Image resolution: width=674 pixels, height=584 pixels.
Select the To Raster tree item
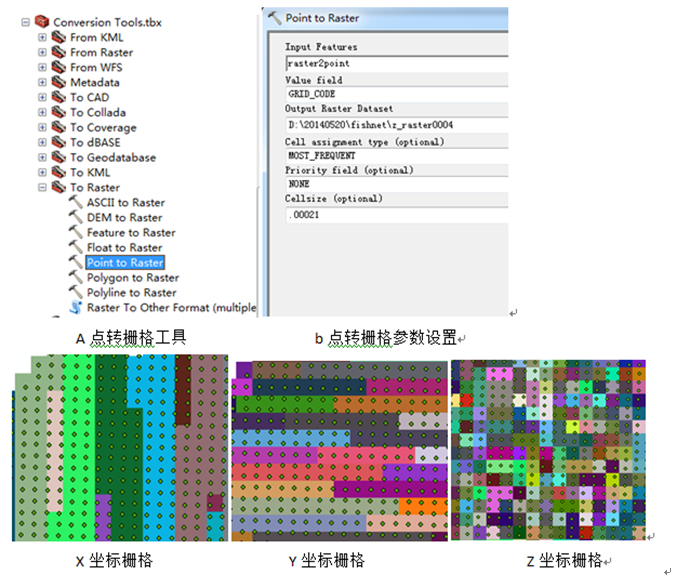pyautogui.click(x=95, y=187)
